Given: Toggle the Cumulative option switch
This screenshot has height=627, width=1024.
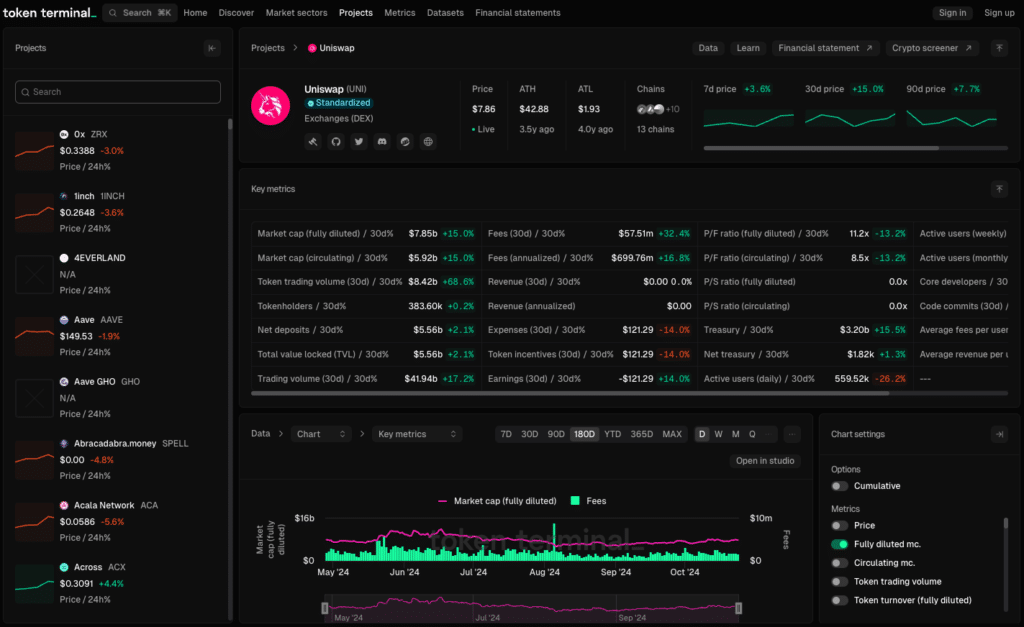Looking at the screenshot, I should pyautogui.click(x=840, y=486).
